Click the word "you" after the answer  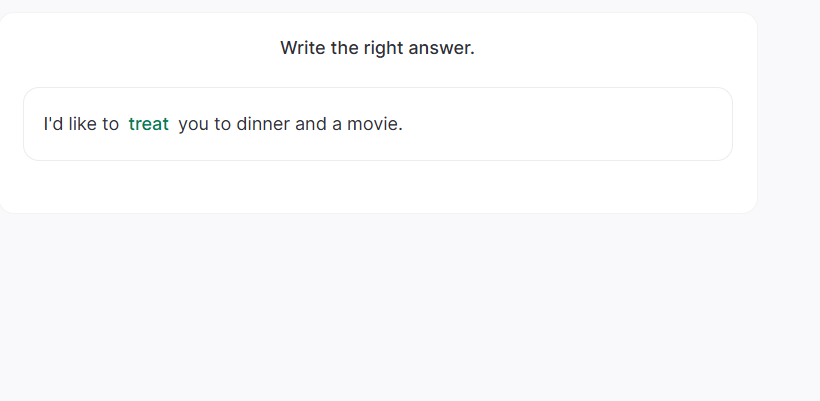point(194,124)
